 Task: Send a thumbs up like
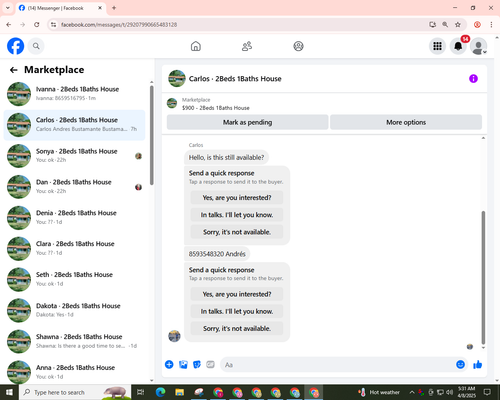pos(478,365)
